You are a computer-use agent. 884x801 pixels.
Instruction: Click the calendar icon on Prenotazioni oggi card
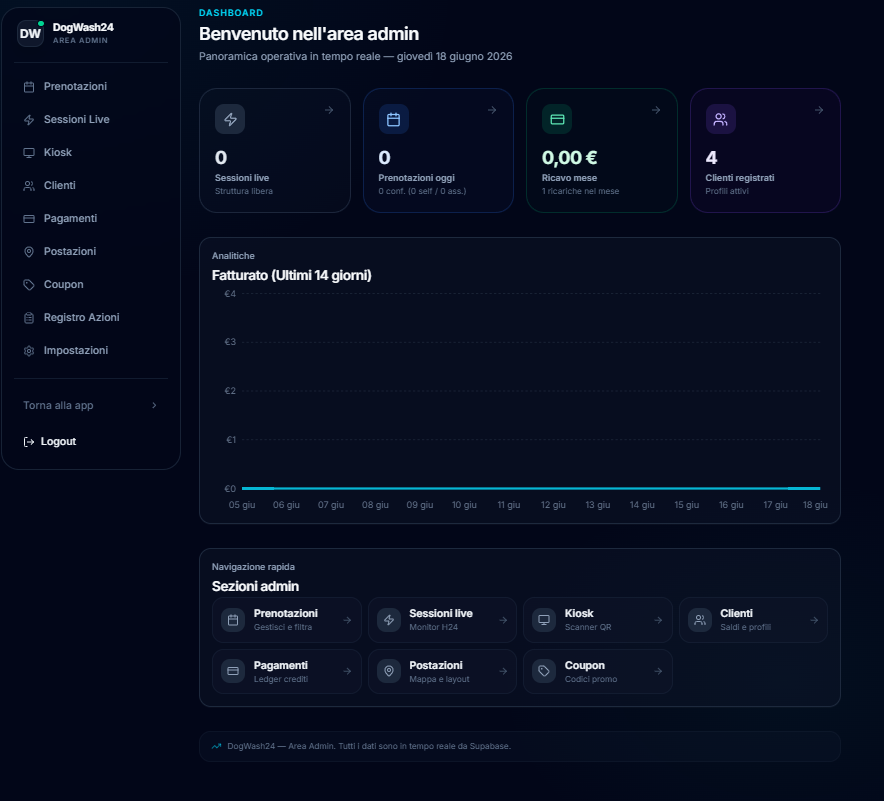coord(394,119)
